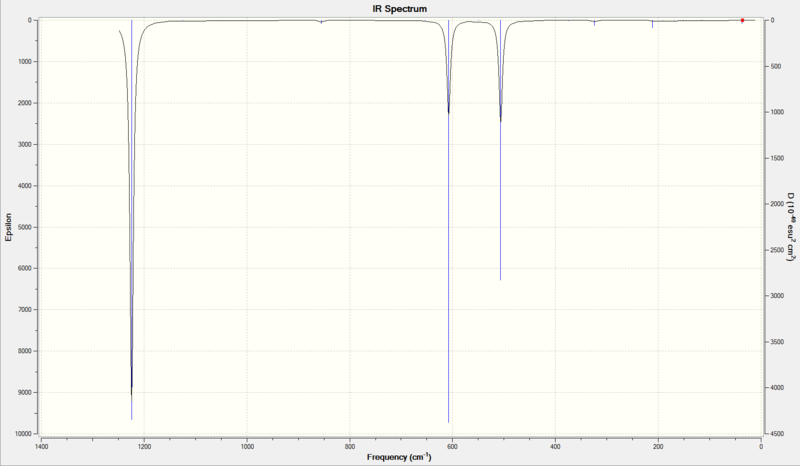The height and width of the screenshot is (466, 800).
Task: Click the 7000 tick on the Epsilon axis
Action: click(x=24, y=310)
